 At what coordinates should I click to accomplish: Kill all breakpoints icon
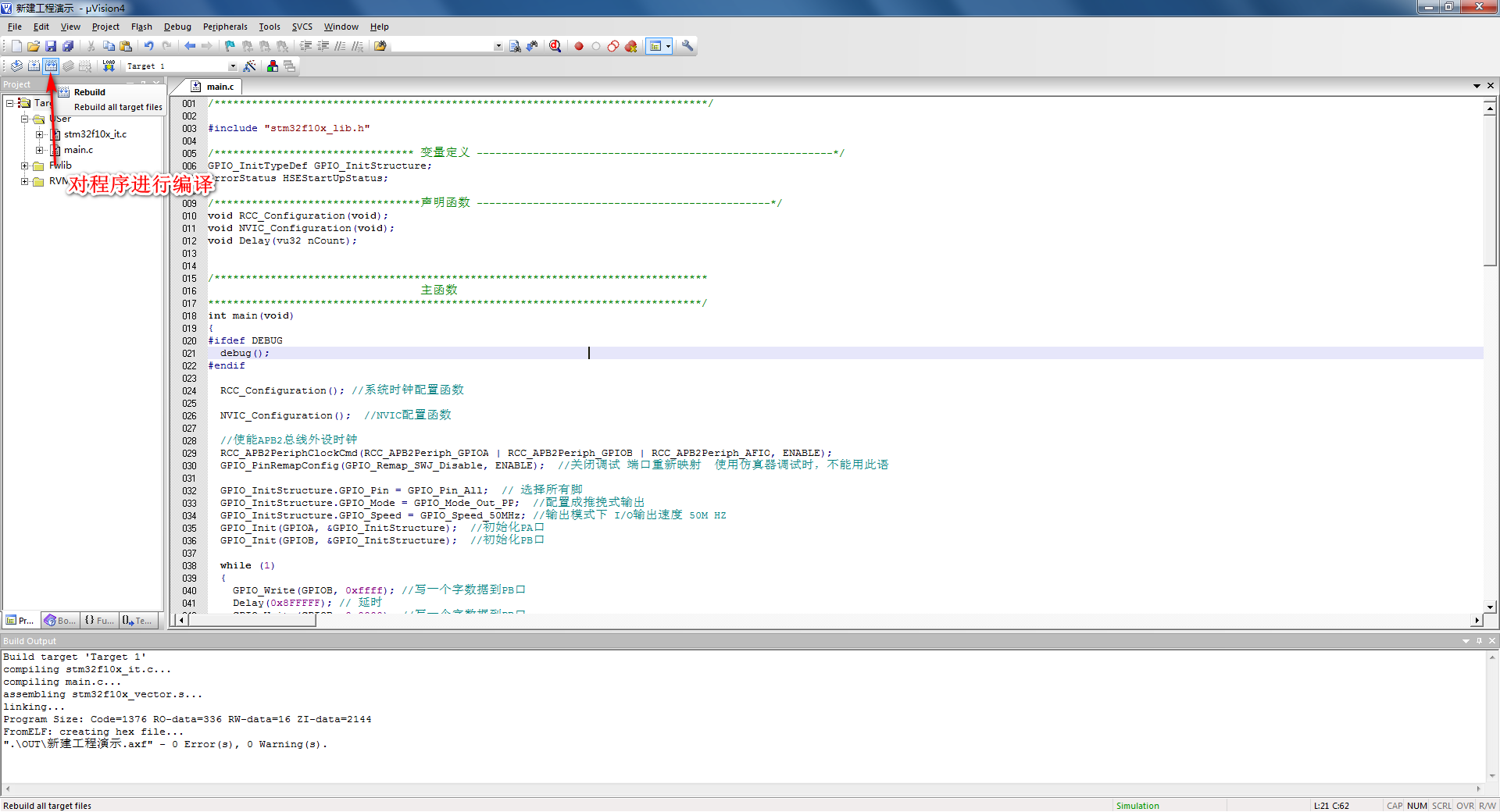[x=630, y=46]
